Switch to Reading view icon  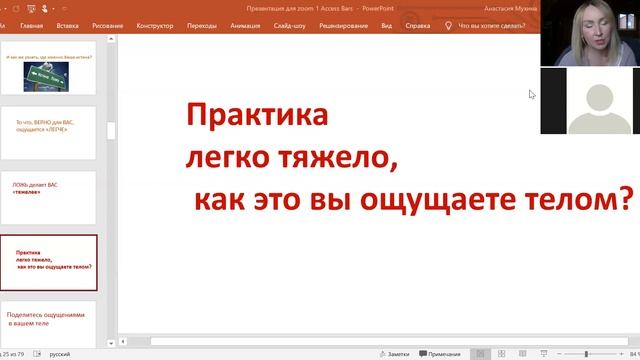522,354
